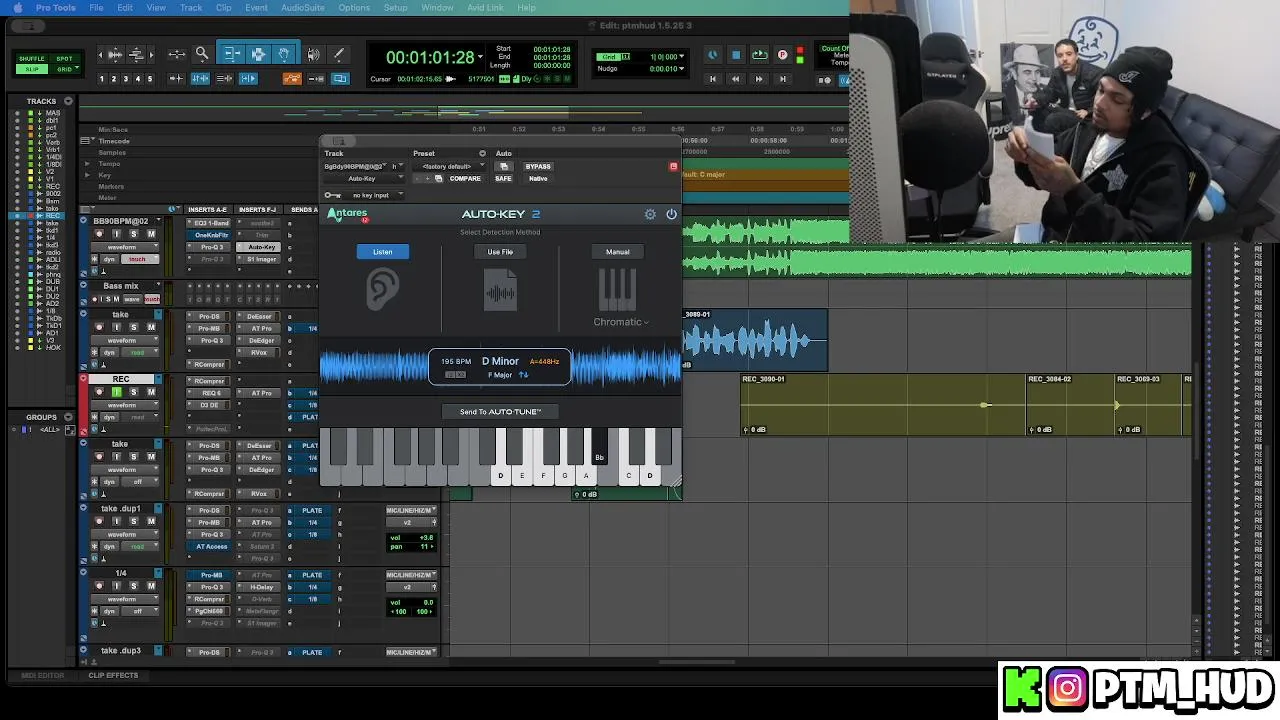Select the Trim tool in toolbar
1280x720 pixels.
232,54
